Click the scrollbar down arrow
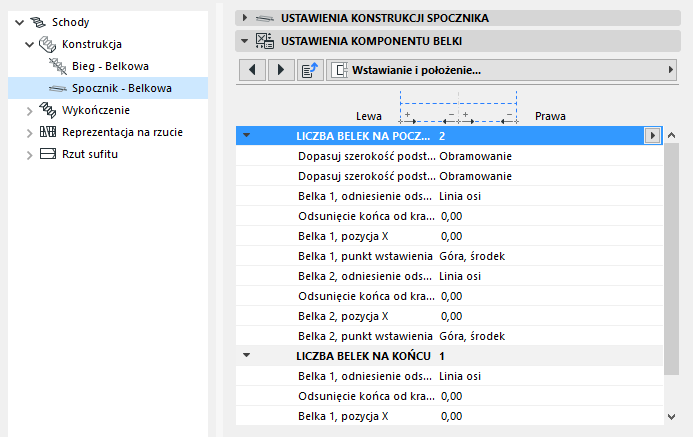 tap(671, 417)
